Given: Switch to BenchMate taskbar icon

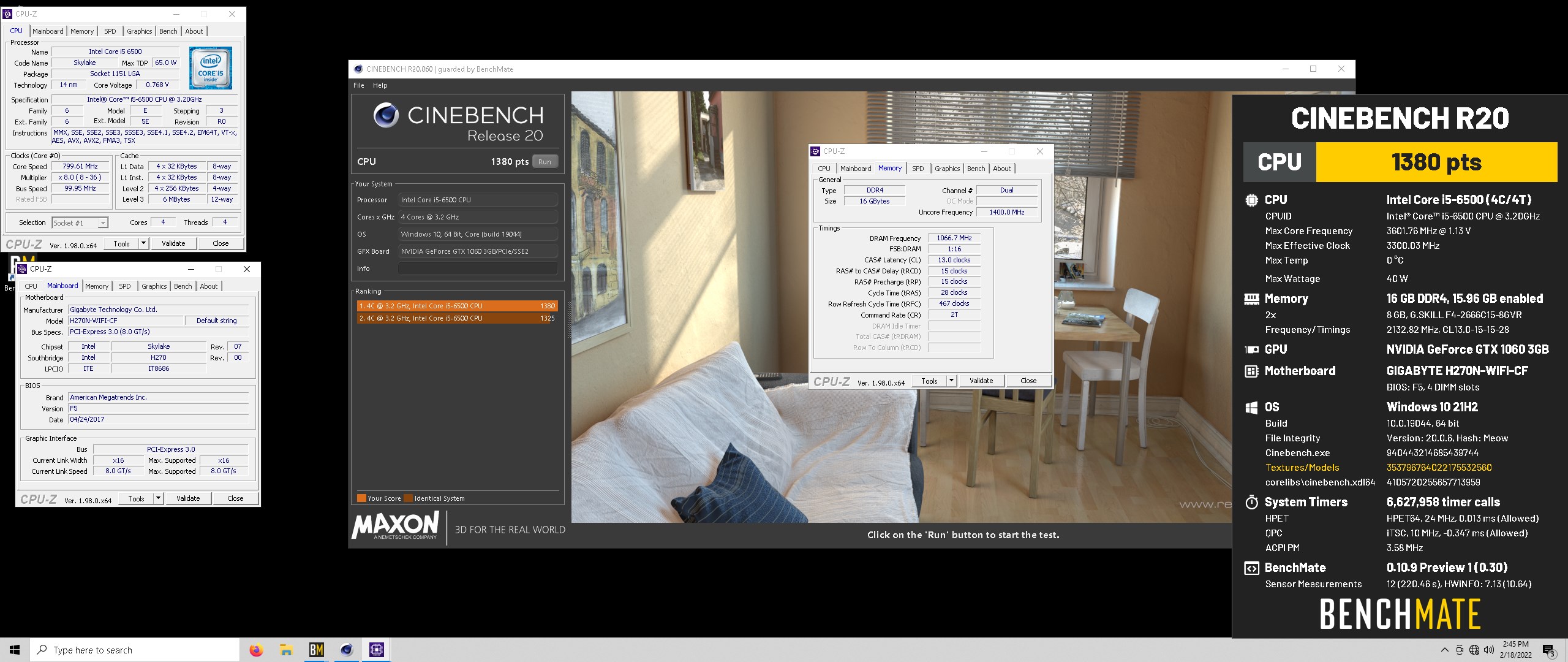Looking at the screenshot, I should [316, 650].
